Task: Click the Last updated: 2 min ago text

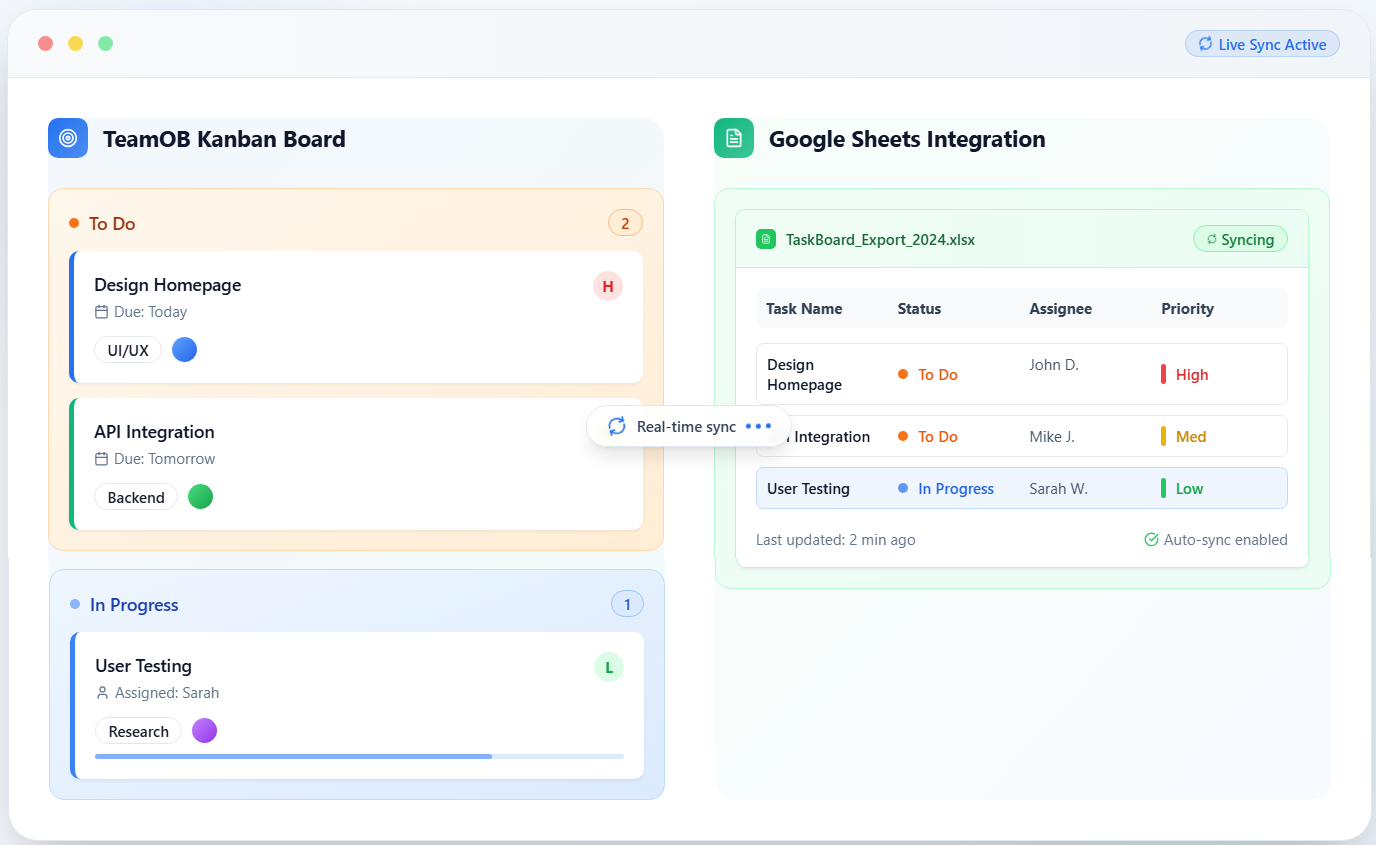Action: 835,539
